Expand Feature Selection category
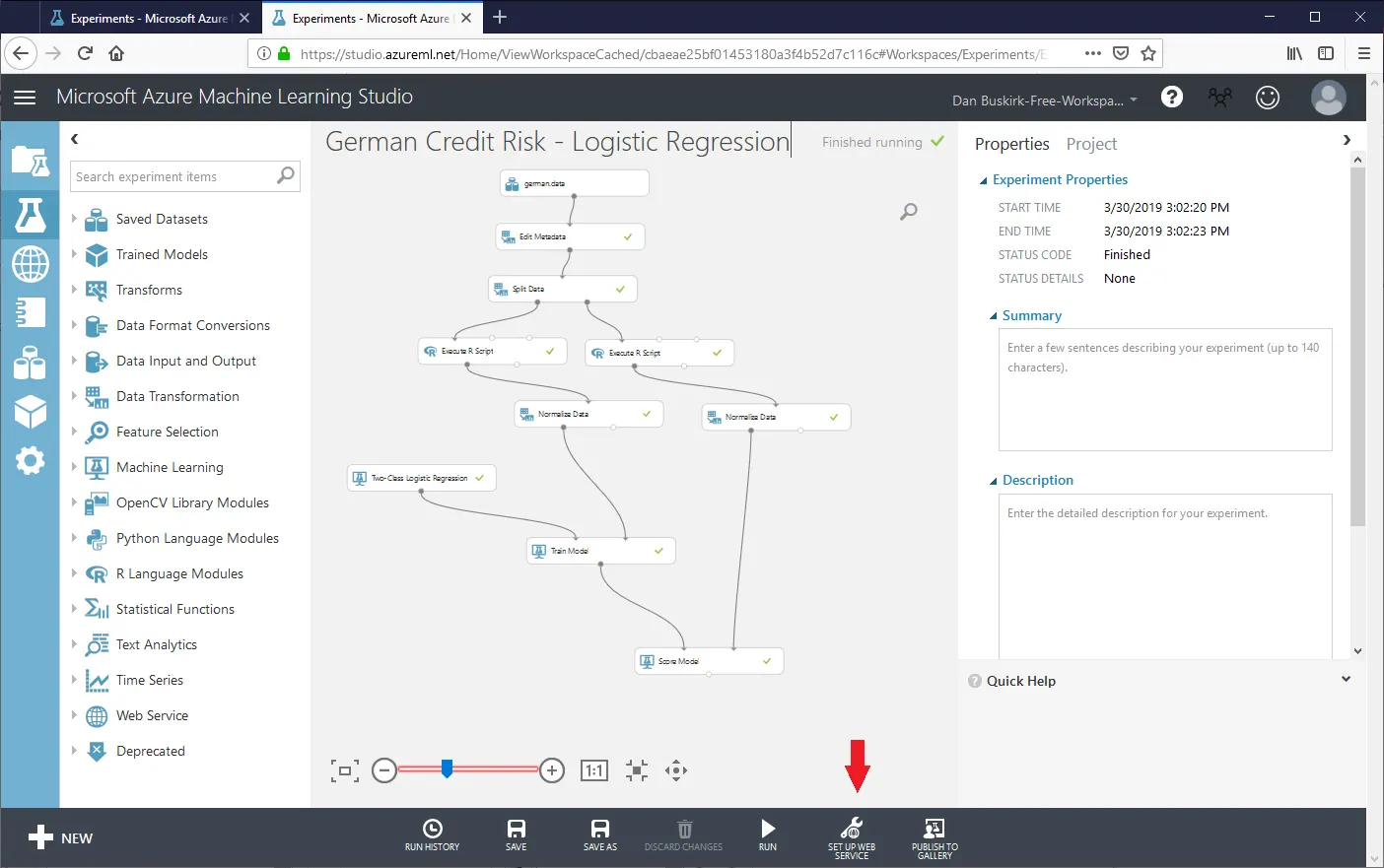This screenshot has width=1384, height=868. coord(73,432)
